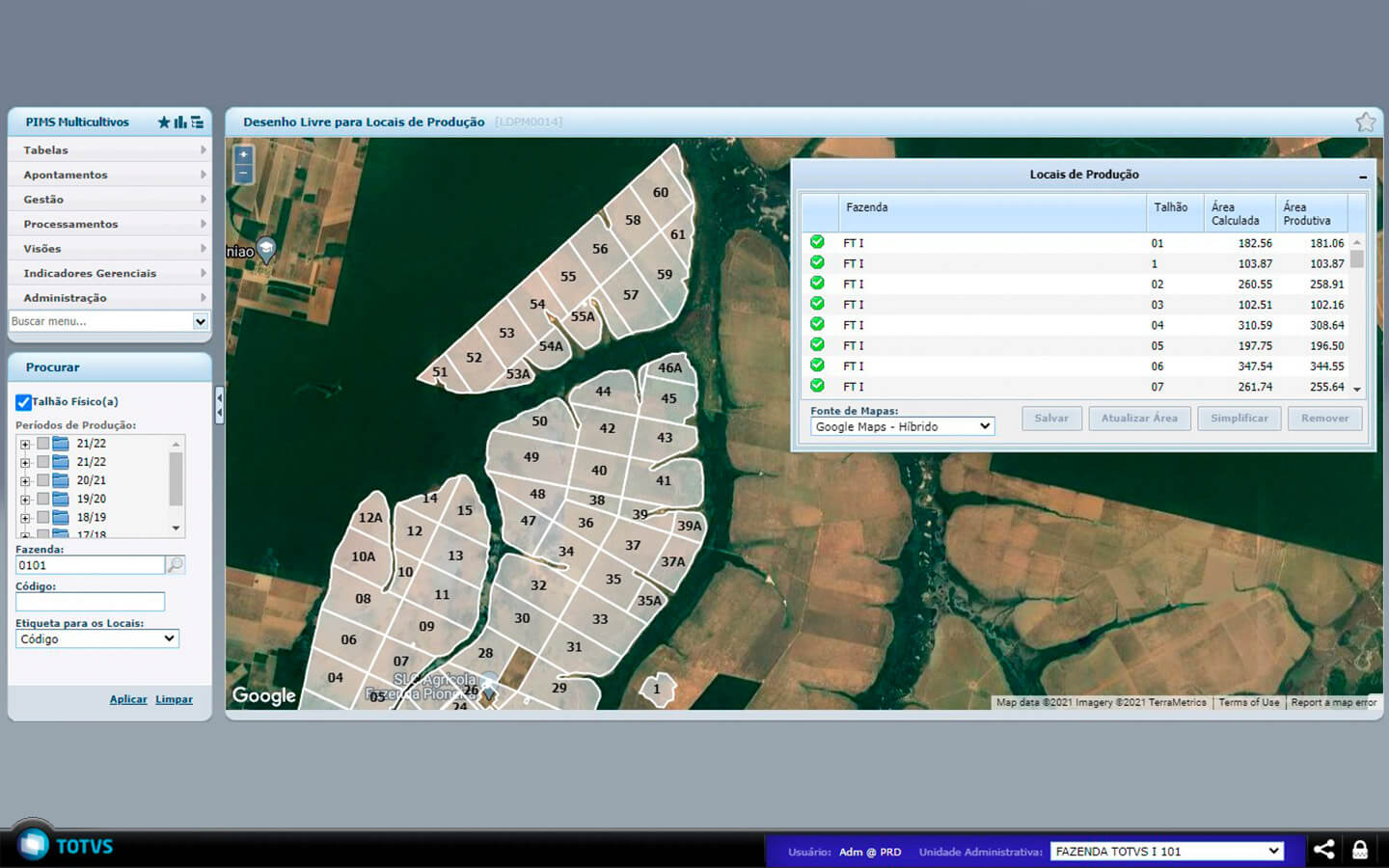Open the Fonte de Mapas dropdown
The height and width of the screenshot is (868, 1389).
902,426
